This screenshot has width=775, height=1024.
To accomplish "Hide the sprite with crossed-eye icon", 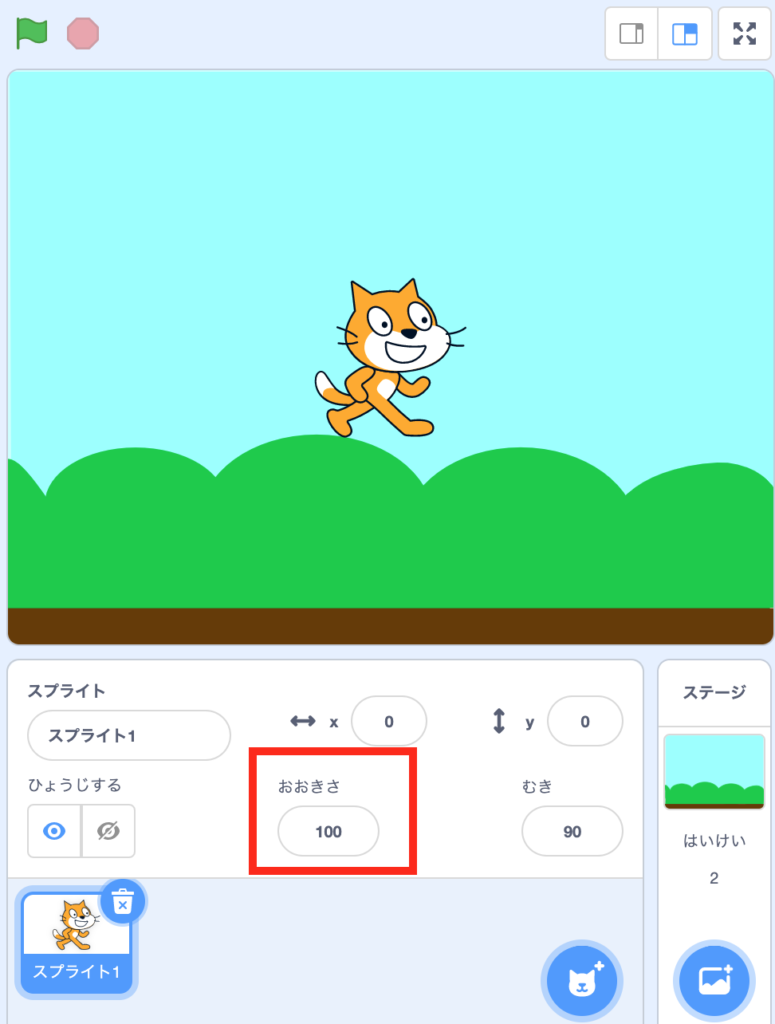I will coord(108,831).
